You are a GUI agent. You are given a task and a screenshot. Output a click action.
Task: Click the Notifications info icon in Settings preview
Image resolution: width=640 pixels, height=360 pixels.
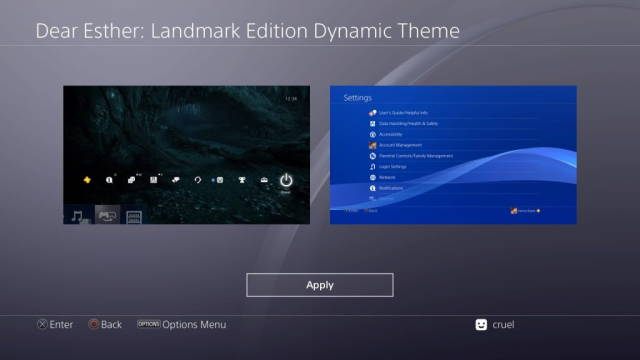(x=373, y=188)
